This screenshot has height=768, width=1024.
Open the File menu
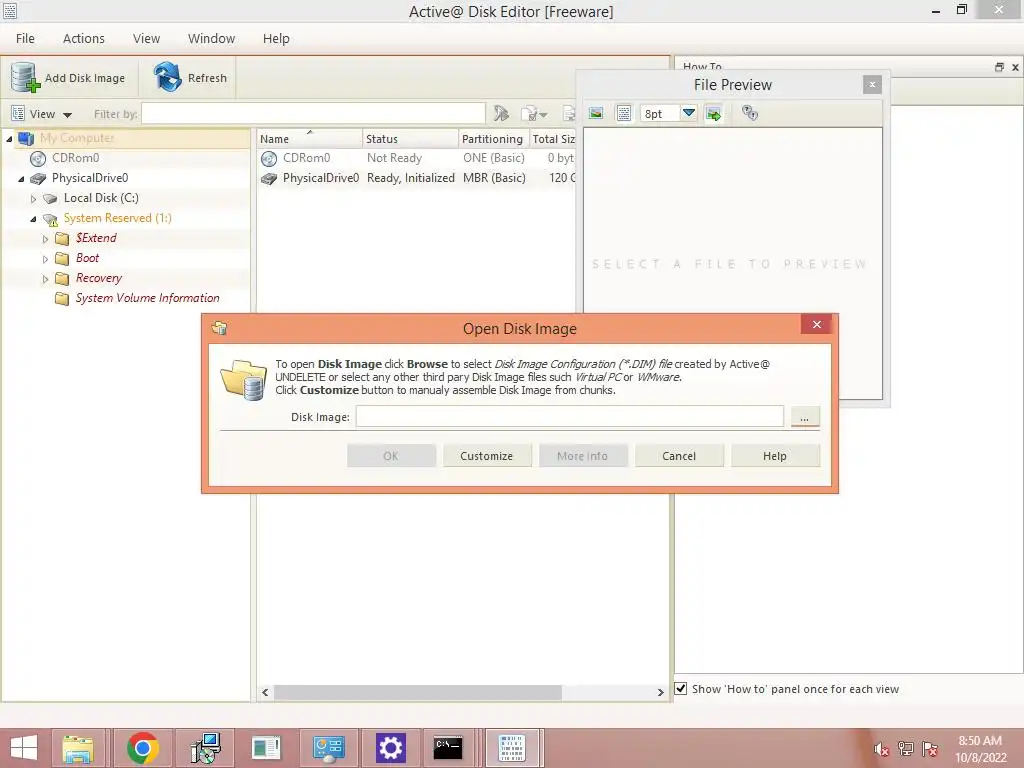coord(25,39)
